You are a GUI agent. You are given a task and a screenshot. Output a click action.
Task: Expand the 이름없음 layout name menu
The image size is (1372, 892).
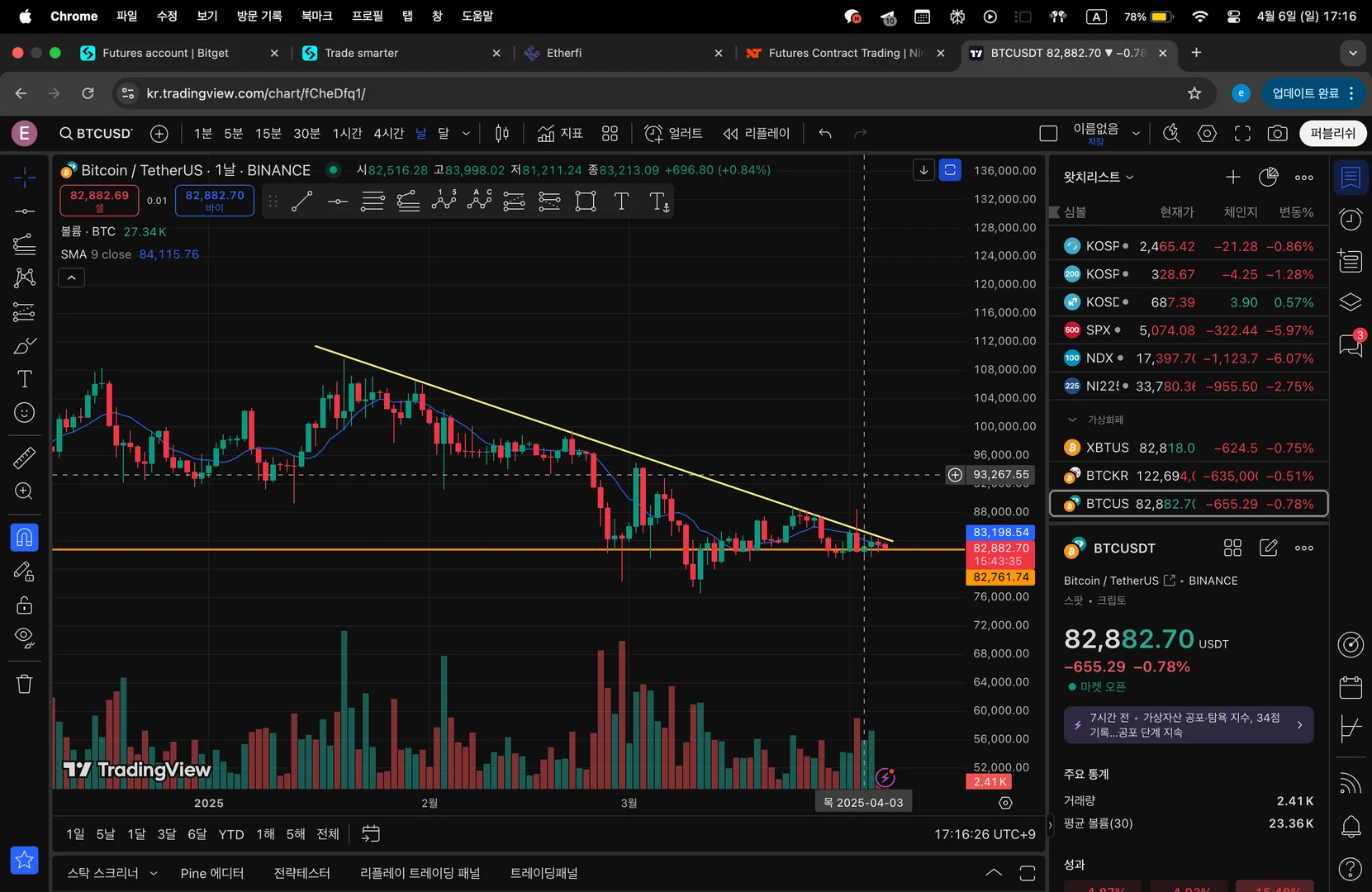tap(1136, 134)
